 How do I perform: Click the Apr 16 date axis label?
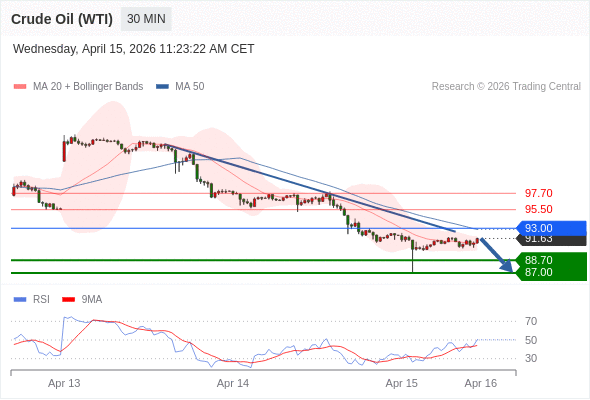click(481, 383)
